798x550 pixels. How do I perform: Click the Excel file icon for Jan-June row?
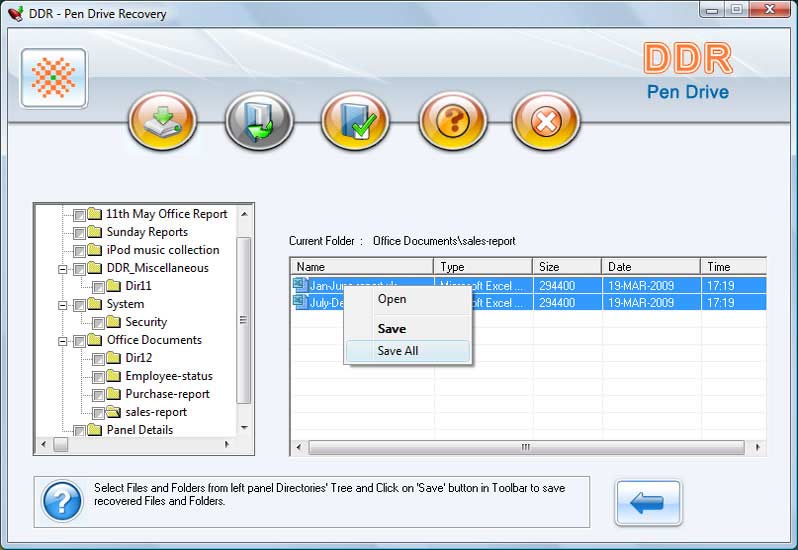(x=300, y=284)
